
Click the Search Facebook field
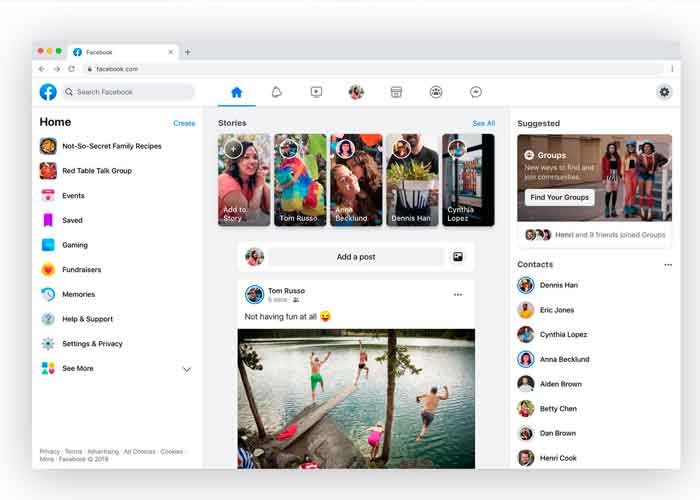click(x=128, y=92)
